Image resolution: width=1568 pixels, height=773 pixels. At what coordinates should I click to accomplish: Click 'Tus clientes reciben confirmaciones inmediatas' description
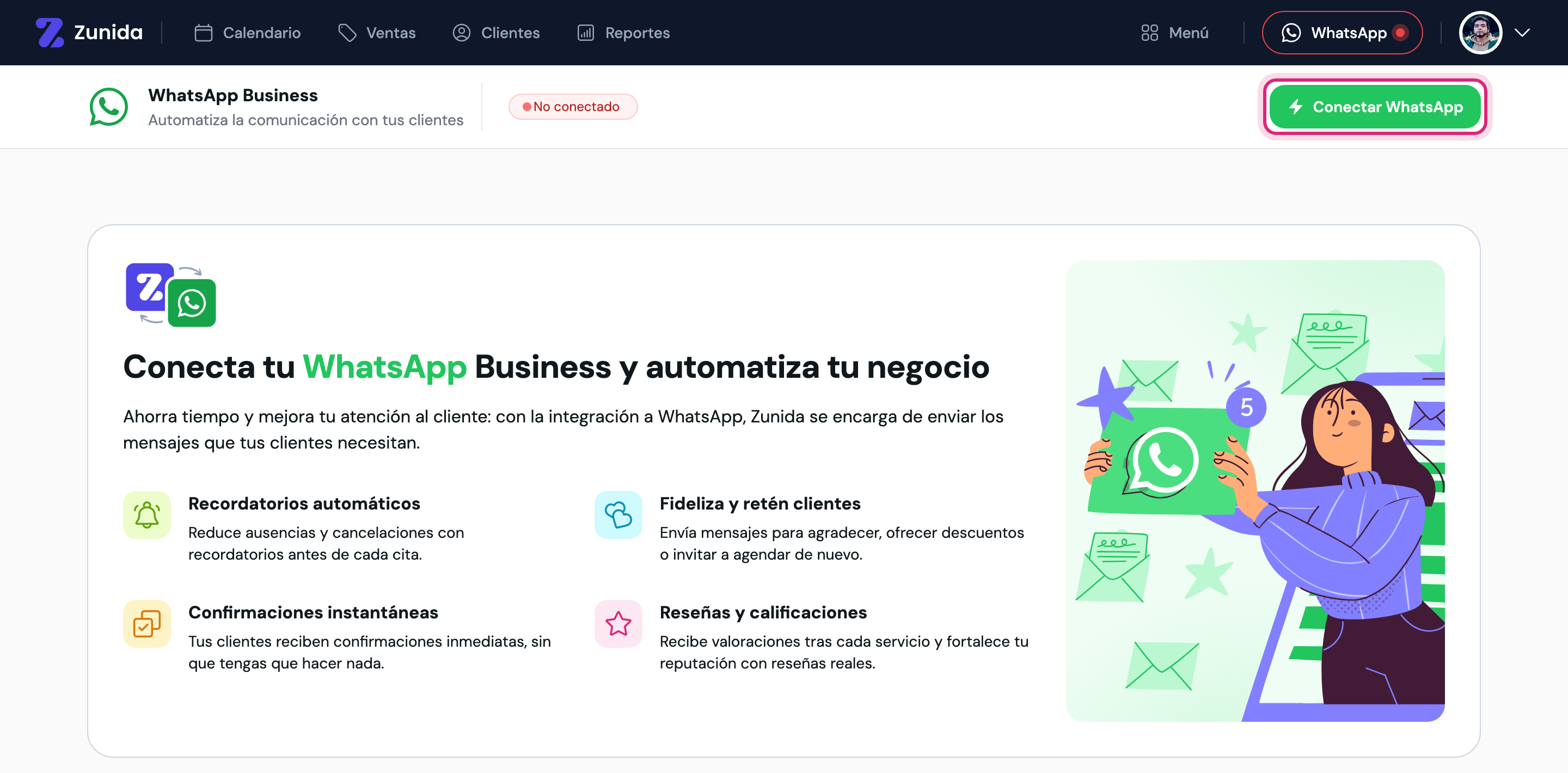coord(370,653)
